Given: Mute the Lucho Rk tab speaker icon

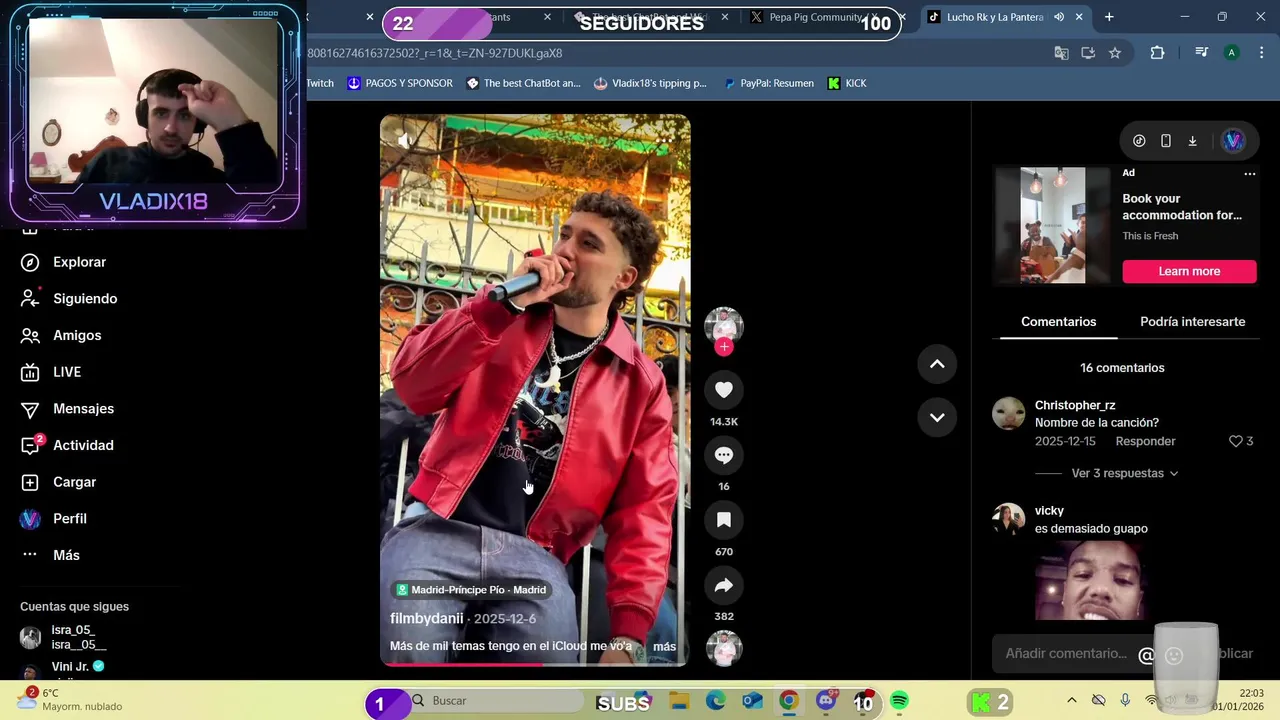Looking at the screenshot, I should click(x=1059, y=17).
